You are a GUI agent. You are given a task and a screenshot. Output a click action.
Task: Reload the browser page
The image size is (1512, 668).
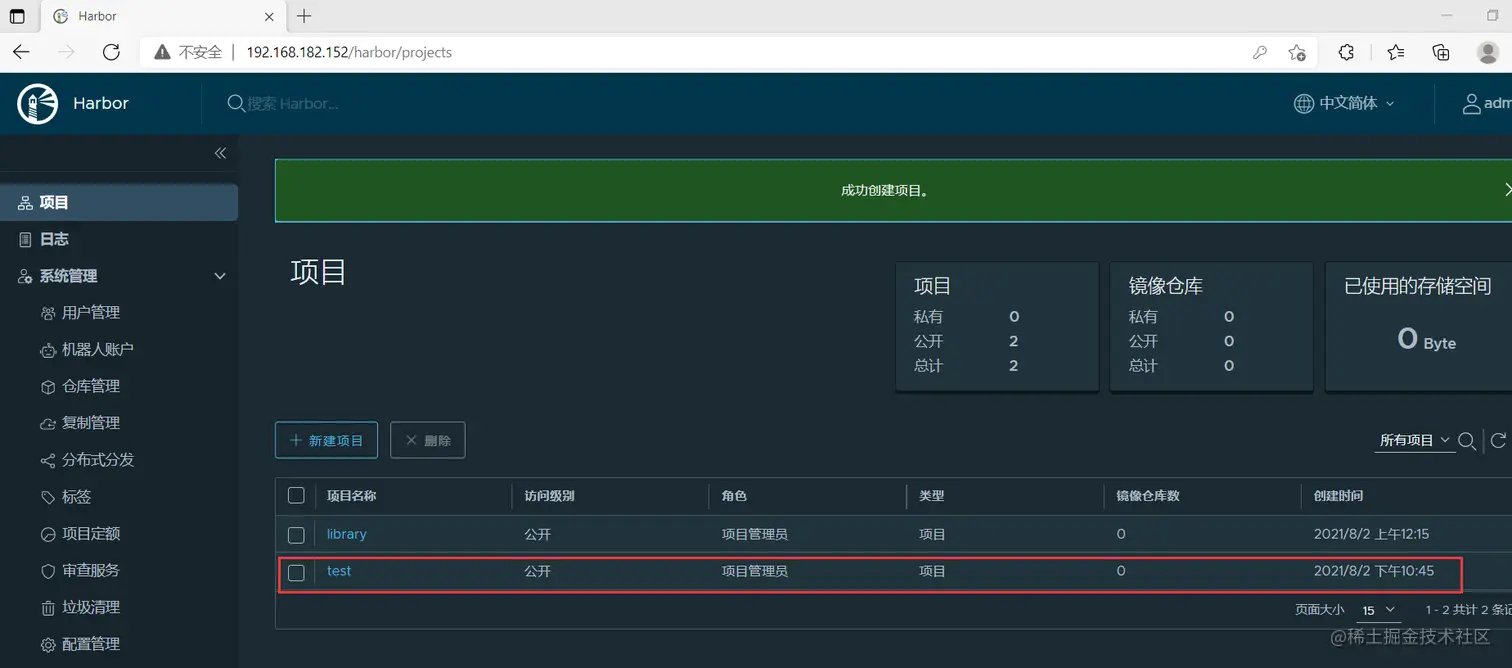click(111, 52)
